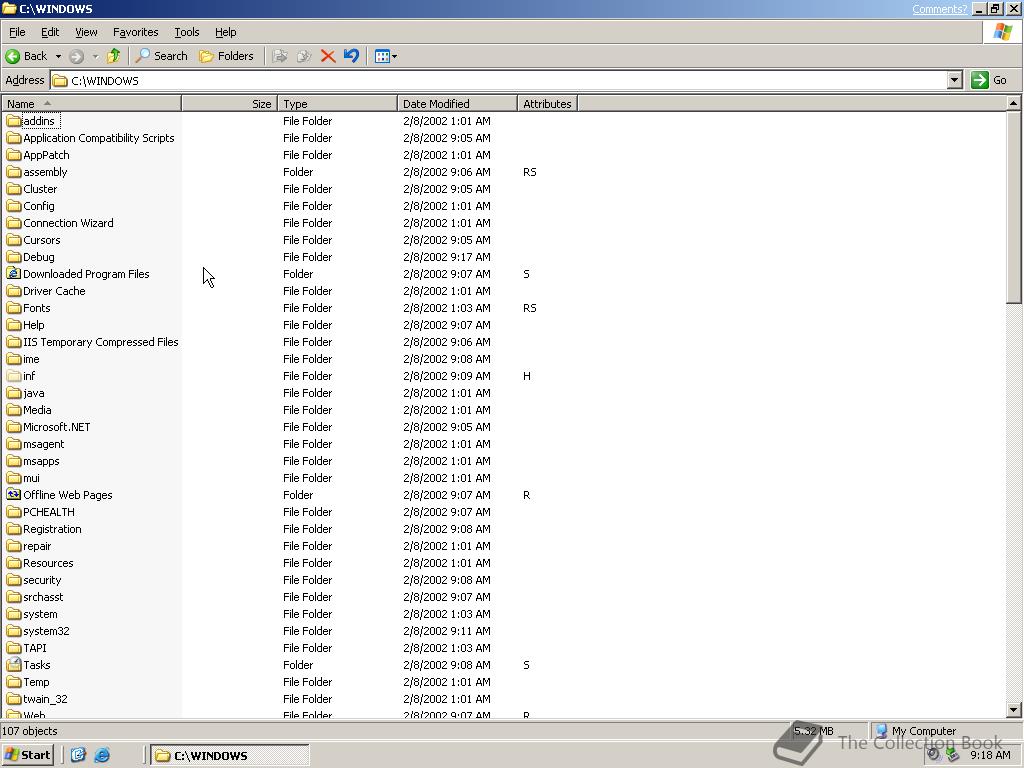Click the Show Desktop Quick Launch icon
The width and height of the screenshot is (1024, 768).
tap(78, 755)
